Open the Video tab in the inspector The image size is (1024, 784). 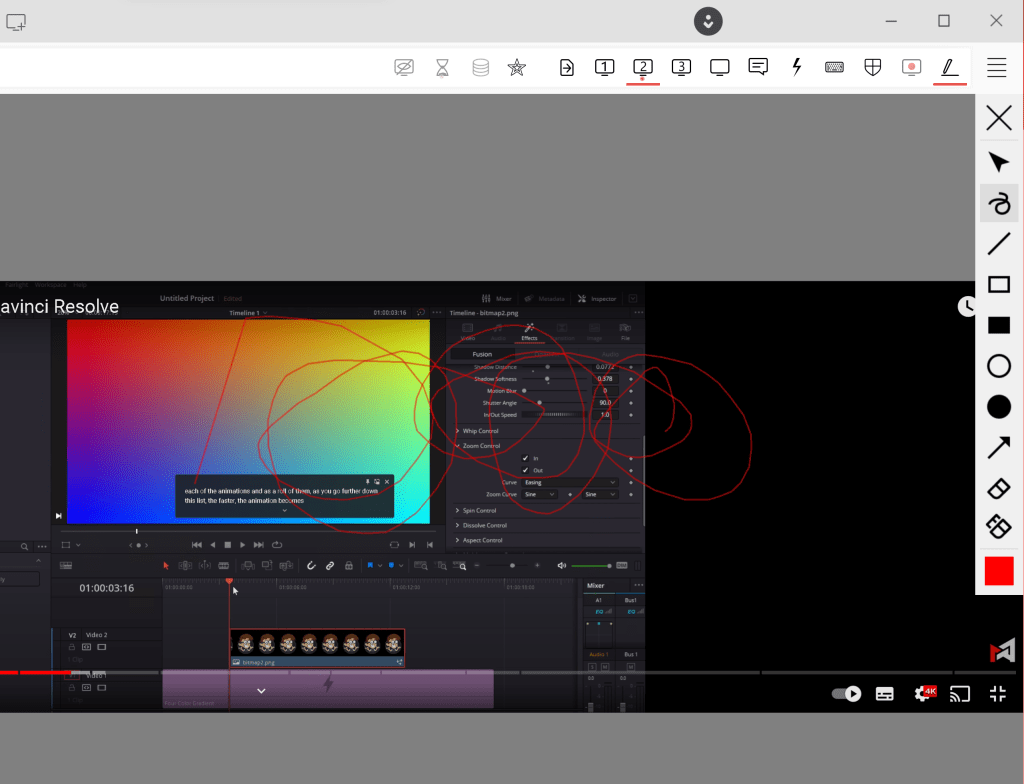[468, 332]
